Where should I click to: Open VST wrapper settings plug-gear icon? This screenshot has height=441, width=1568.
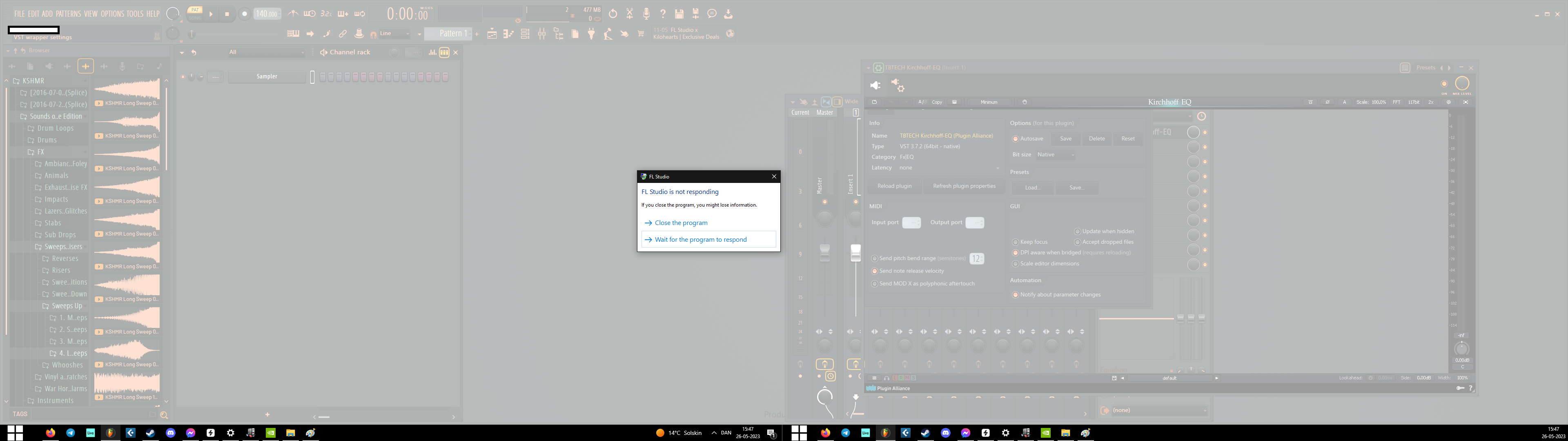point(897,85)
